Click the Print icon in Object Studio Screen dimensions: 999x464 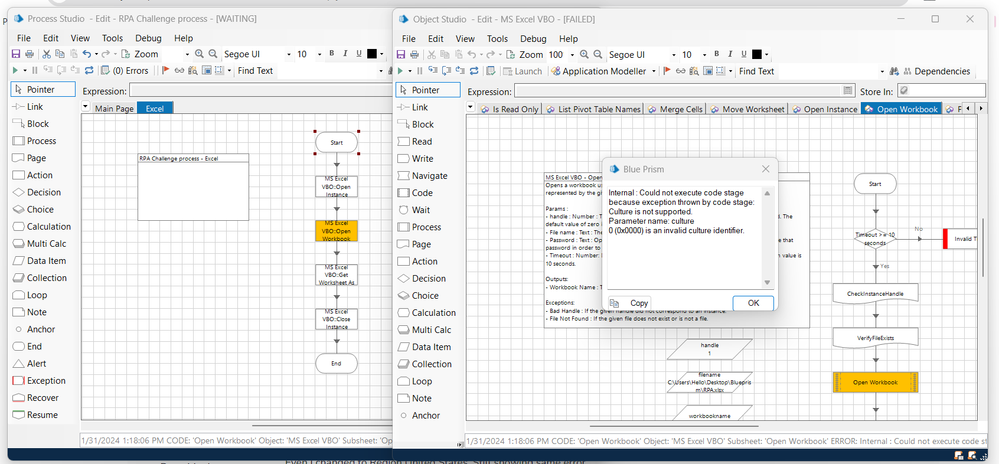(414, 54)
